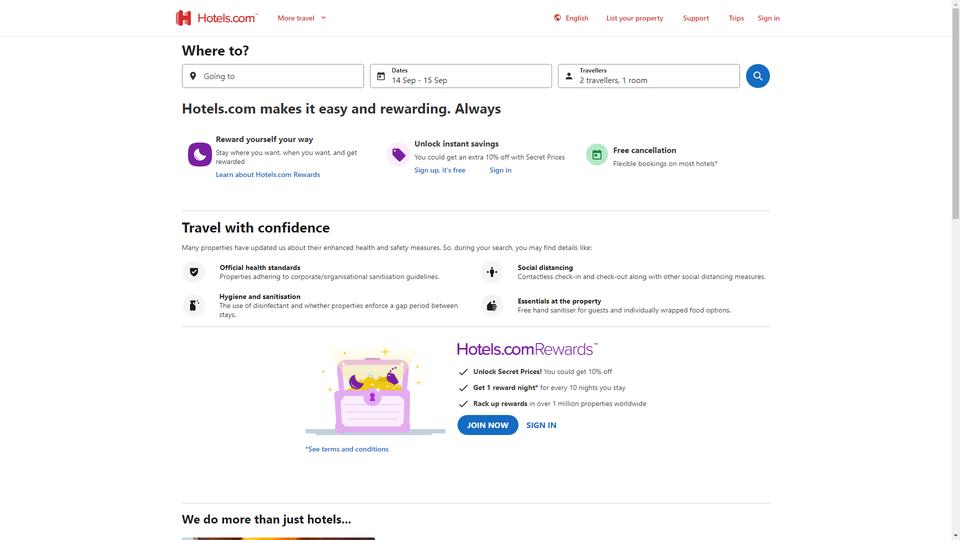Screen dimensions: 960x540
Task: Click the Going to destination field
Action: coord(272,76)
